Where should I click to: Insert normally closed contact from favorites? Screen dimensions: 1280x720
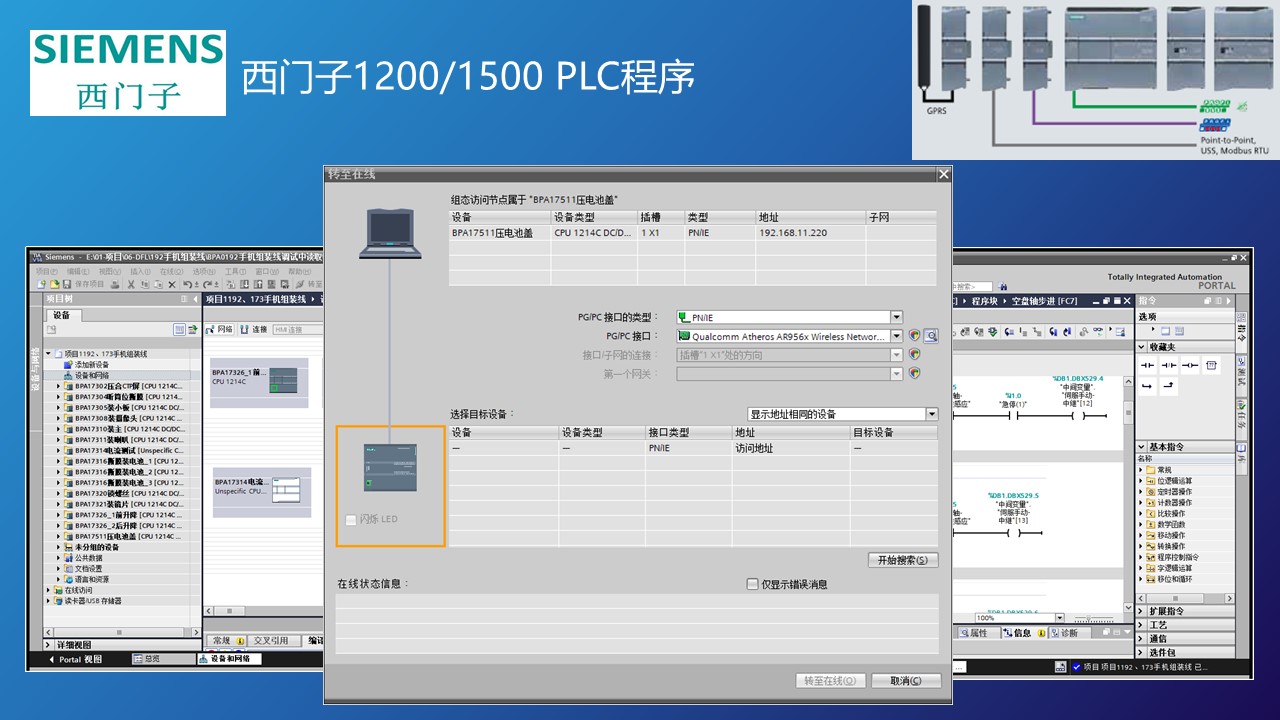pos(1168,366)
